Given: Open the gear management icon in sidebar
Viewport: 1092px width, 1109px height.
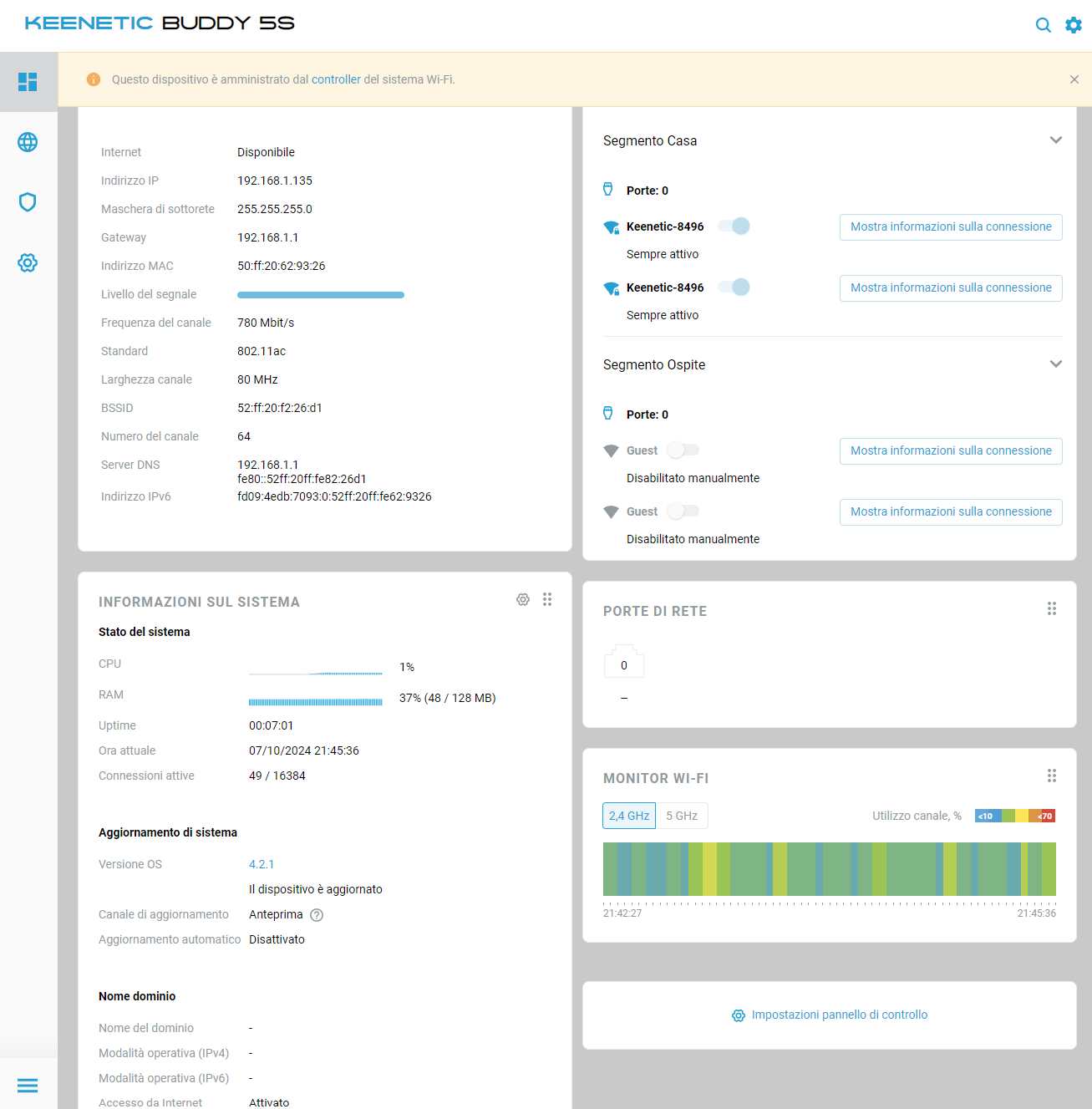Looking at the screenshot, I should (x=28, y=262).
